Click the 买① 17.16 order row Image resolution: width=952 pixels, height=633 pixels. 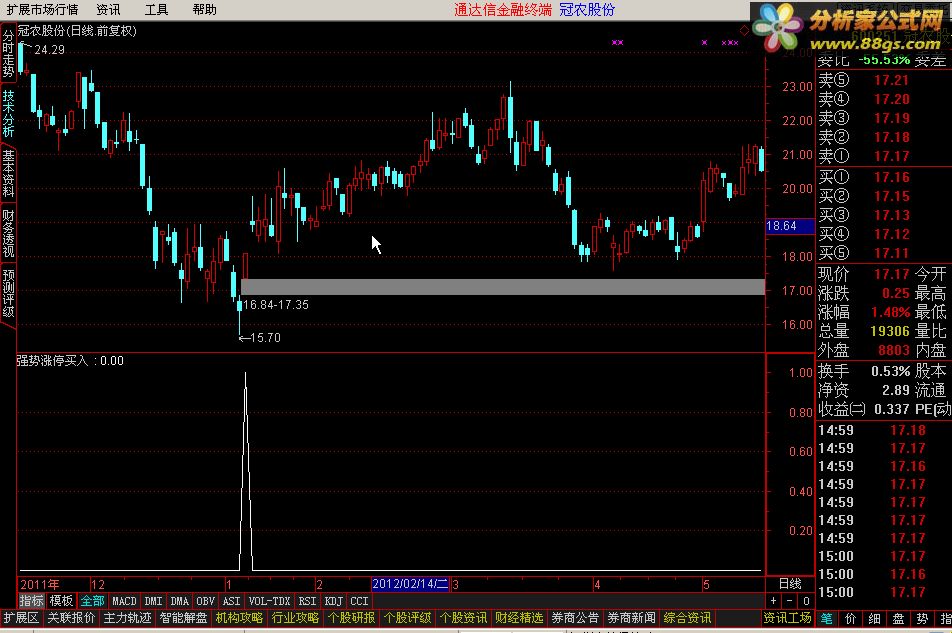coord(864,177)
